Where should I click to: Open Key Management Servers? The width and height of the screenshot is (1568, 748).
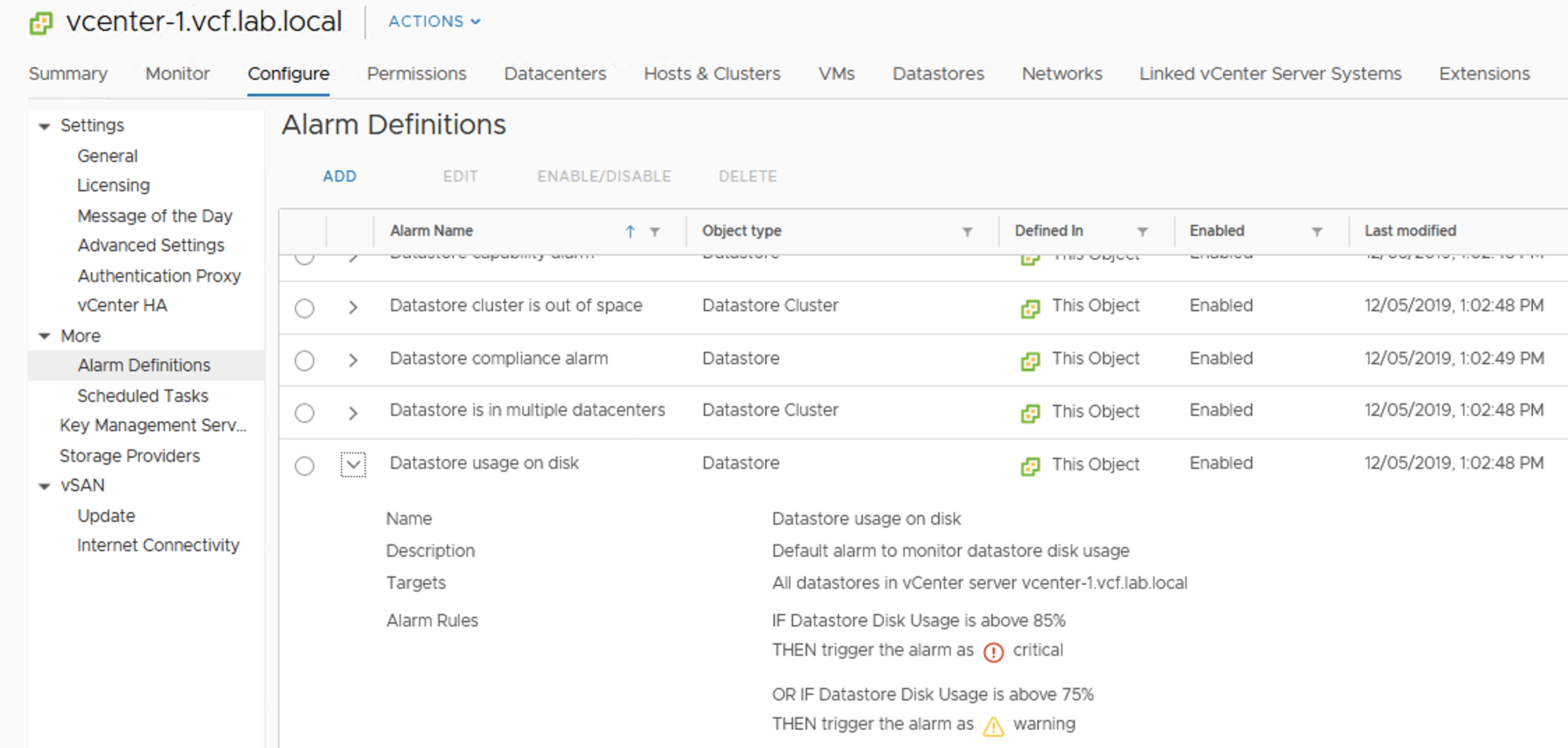pyautogui.click(x=153, y=426)
